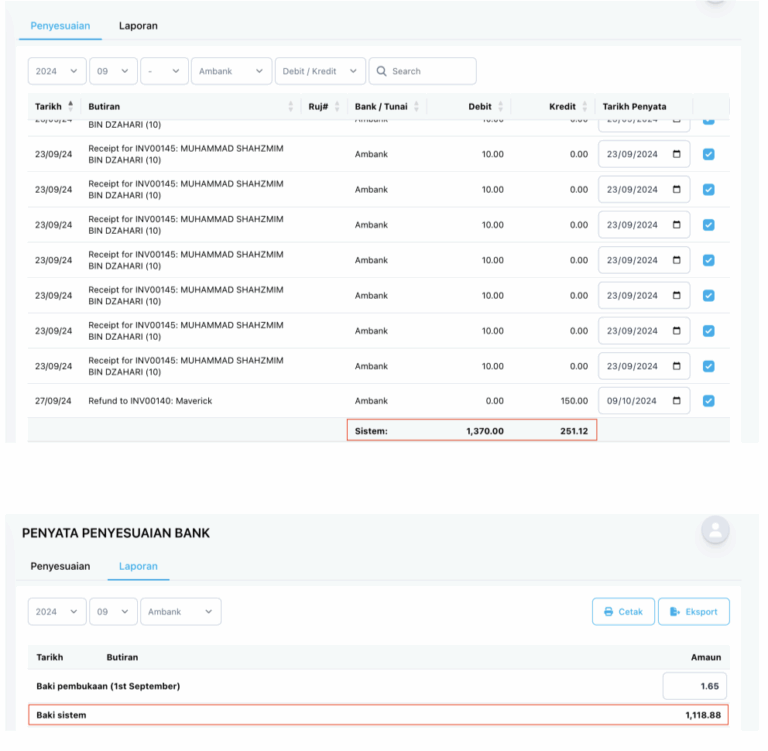
Task: Switch to Penyesuaian tab under the bank statement heading
Action: click(x=60, y=566)
